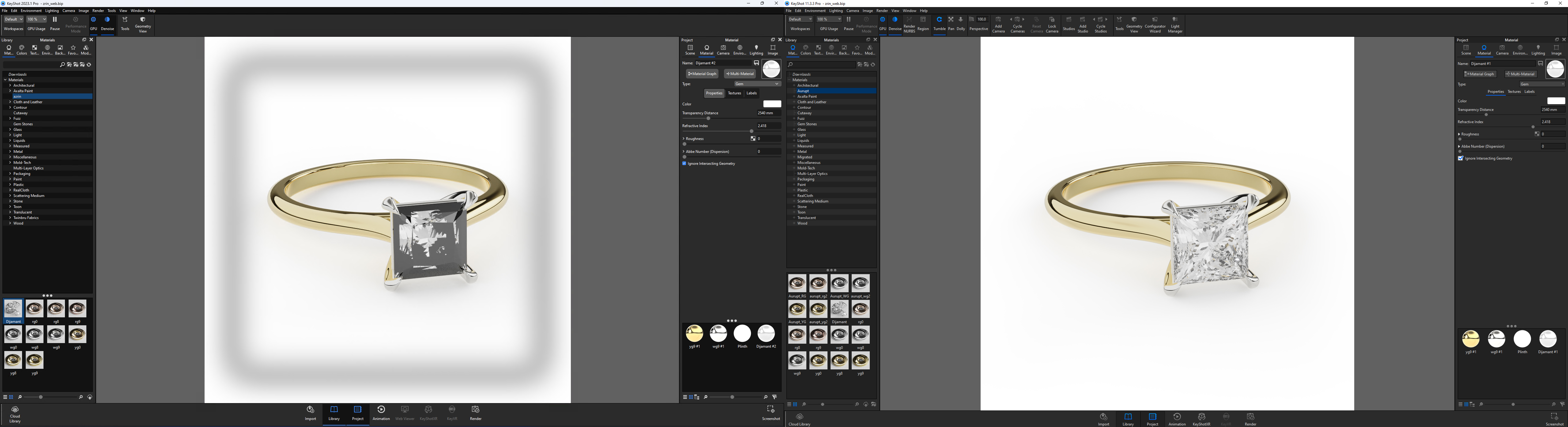Open the Models library tab in the KeyShot 2023.1 window
The height and width of the screenshot is (427, 1568).
[x=86, y=50]
